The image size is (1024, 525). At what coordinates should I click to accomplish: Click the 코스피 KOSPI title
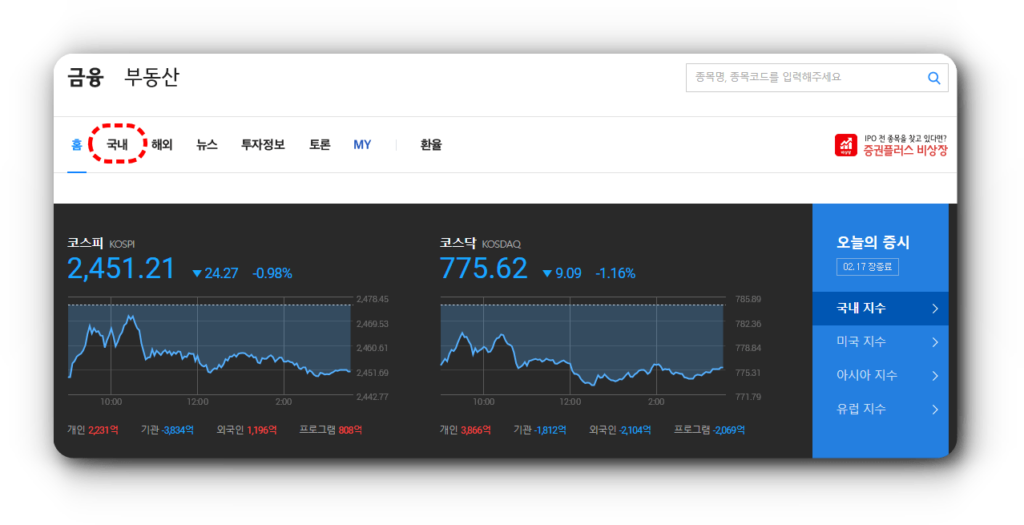tap(101, 244)
